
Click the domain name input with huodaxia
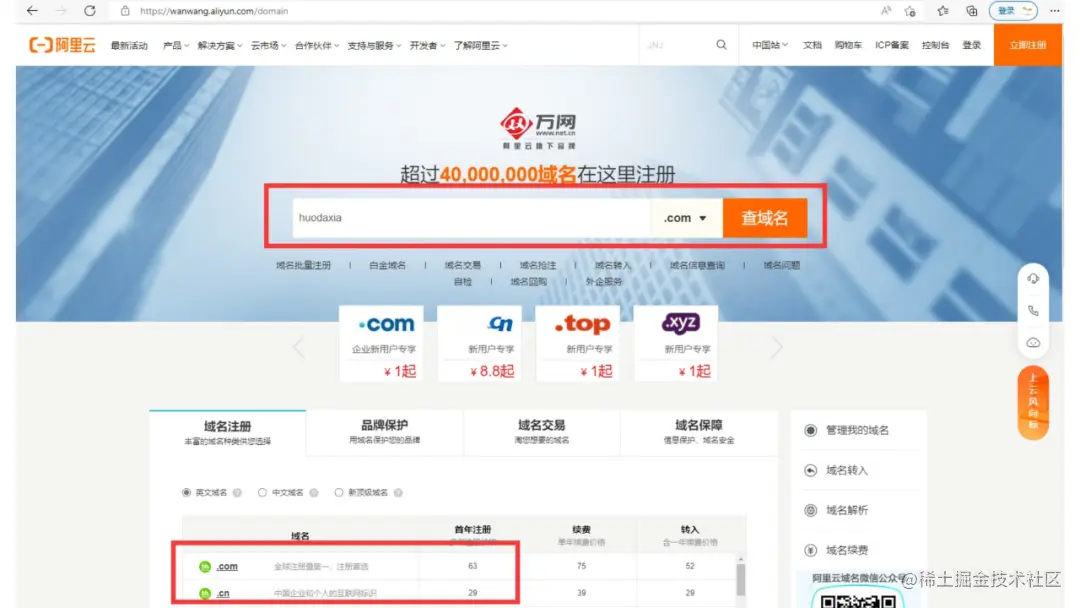(x=472, y=218)
